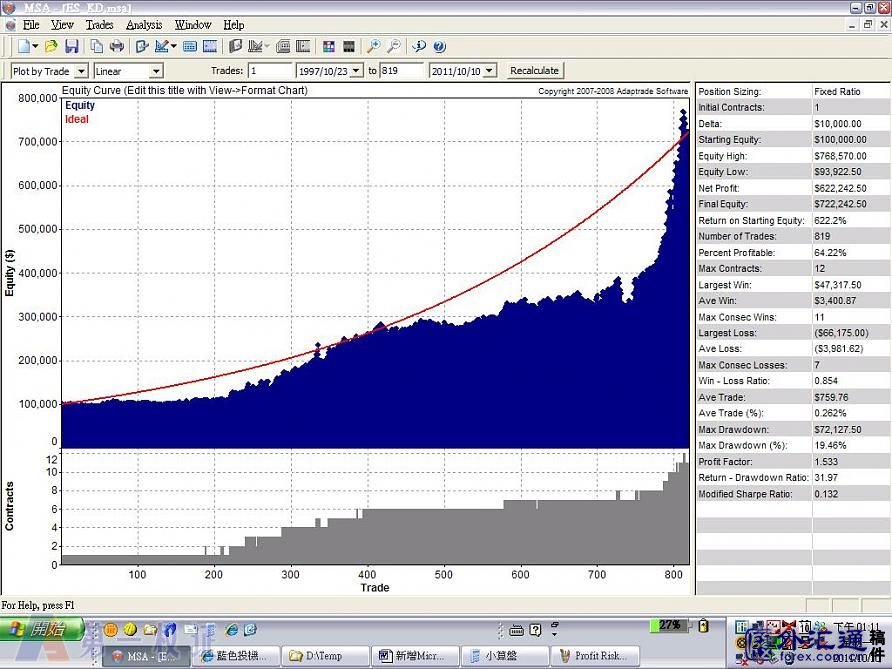The image size is (892, 669).
Task: Click the Ideal legend label
Action: click(77, 119)
